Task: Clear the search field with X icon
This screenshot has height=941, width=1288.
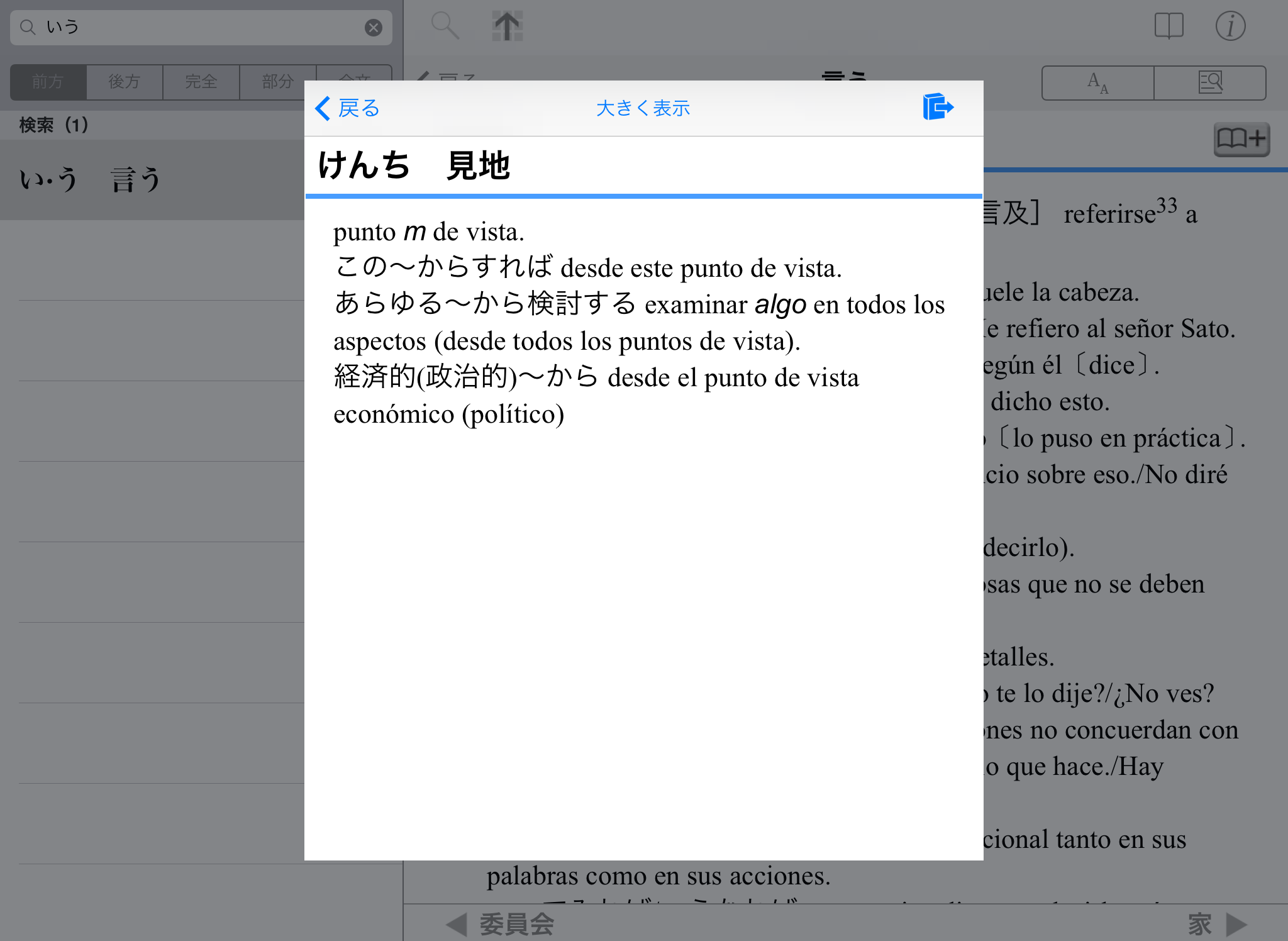Action: tap(374, 28)
